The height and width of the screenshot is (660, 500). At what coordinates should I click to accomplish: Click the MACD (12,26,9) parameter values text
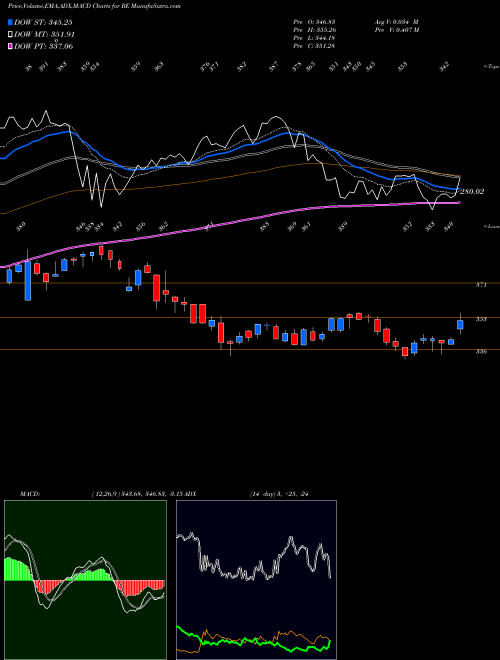click(x=138, y=494)
